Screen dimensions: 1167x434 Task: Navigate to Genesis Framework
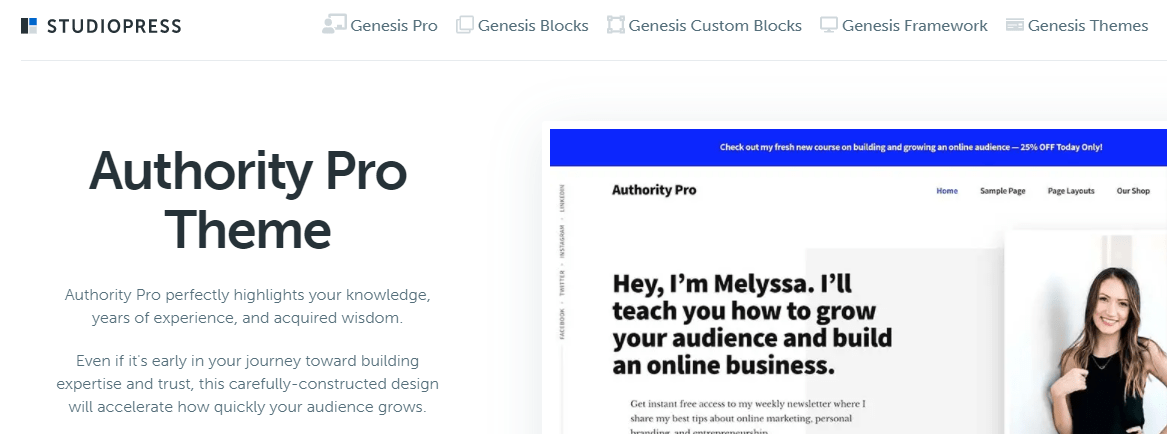click(x=914, y=26)
